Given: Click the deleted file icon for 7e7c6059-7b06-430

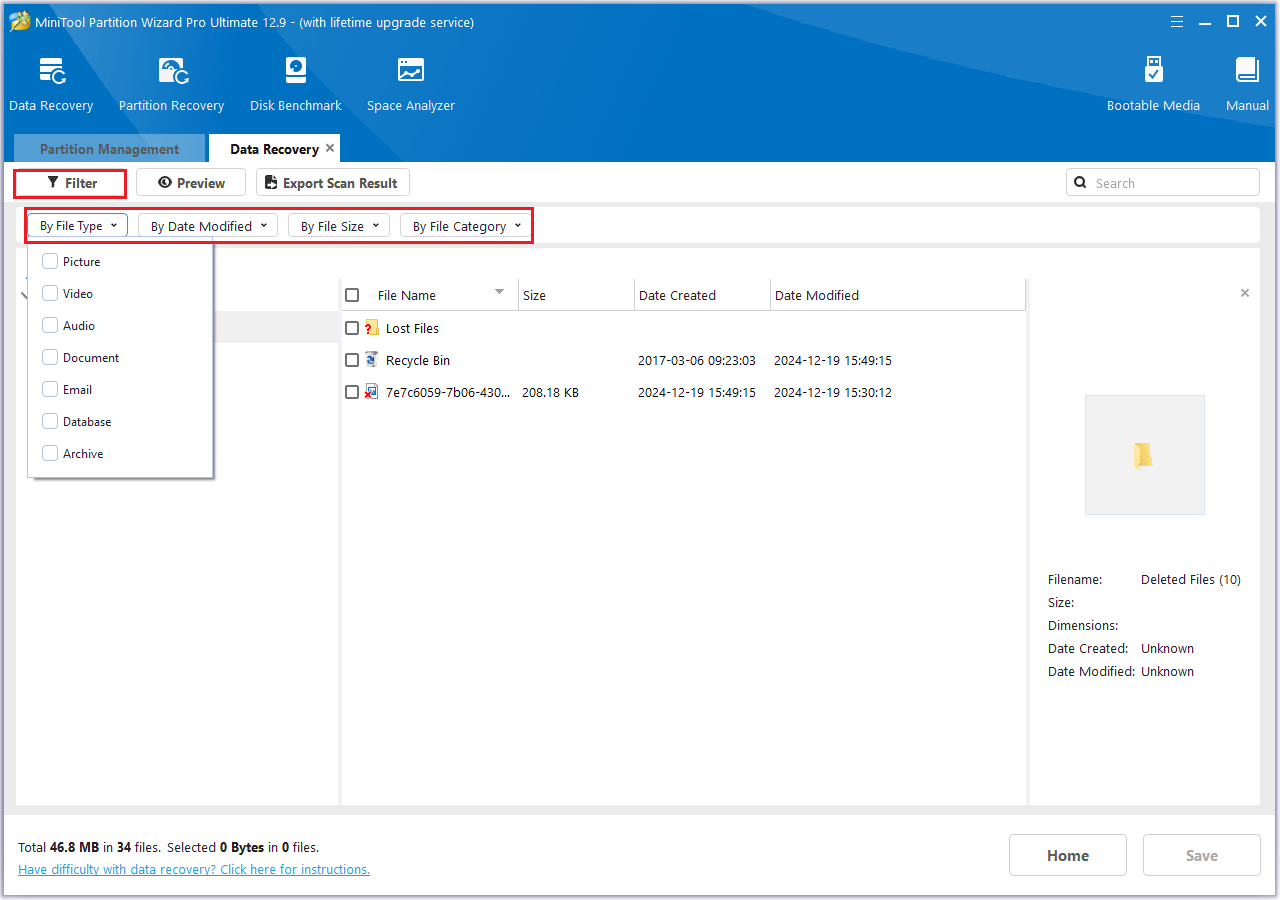Looking at the screenshot, I should [x=372, y=392].
